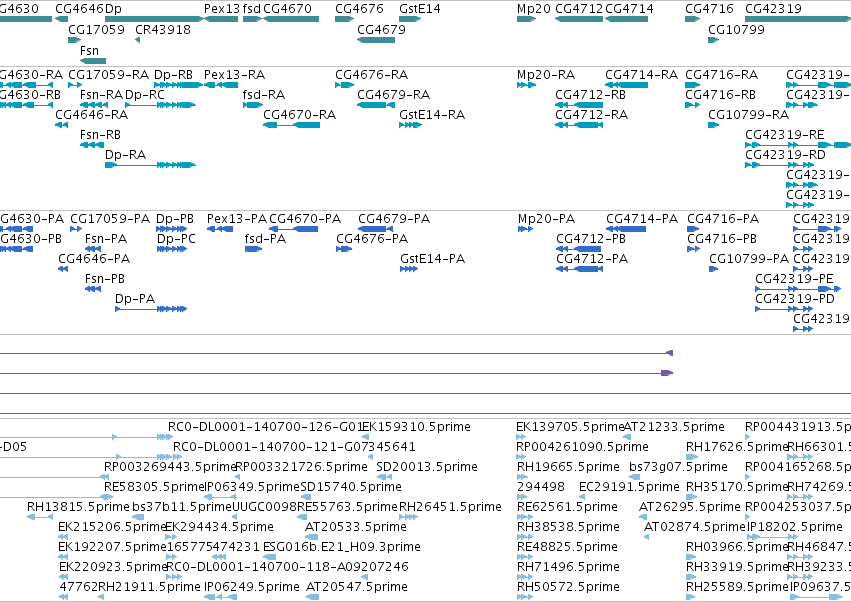Click transcript Dp-RC
851x602 pixels.
point(145,94)
